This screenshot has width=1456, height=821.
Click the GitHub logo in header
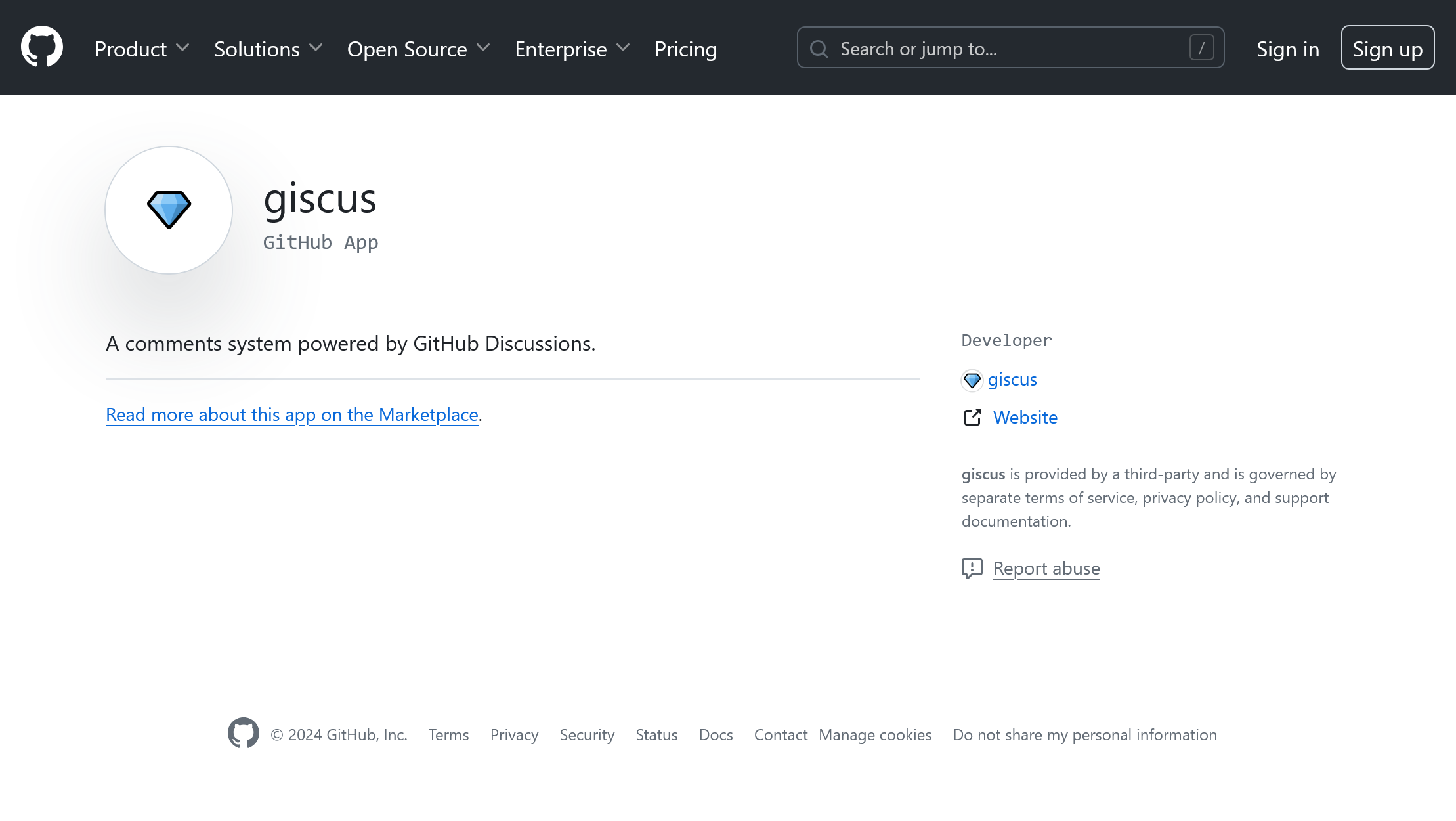pyautogui.click(x=42, y=47)
